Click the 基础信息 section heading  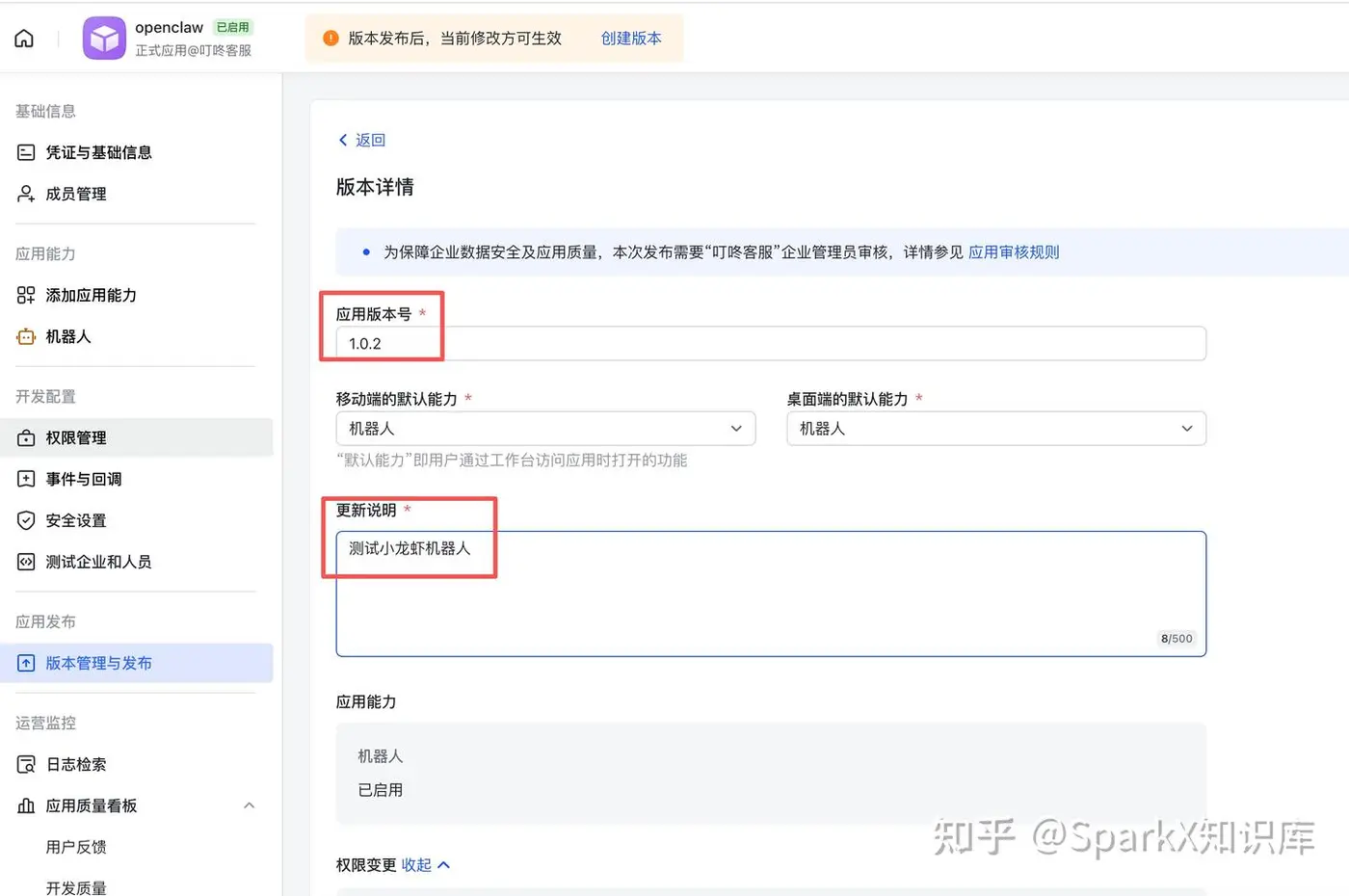(45, 111)
